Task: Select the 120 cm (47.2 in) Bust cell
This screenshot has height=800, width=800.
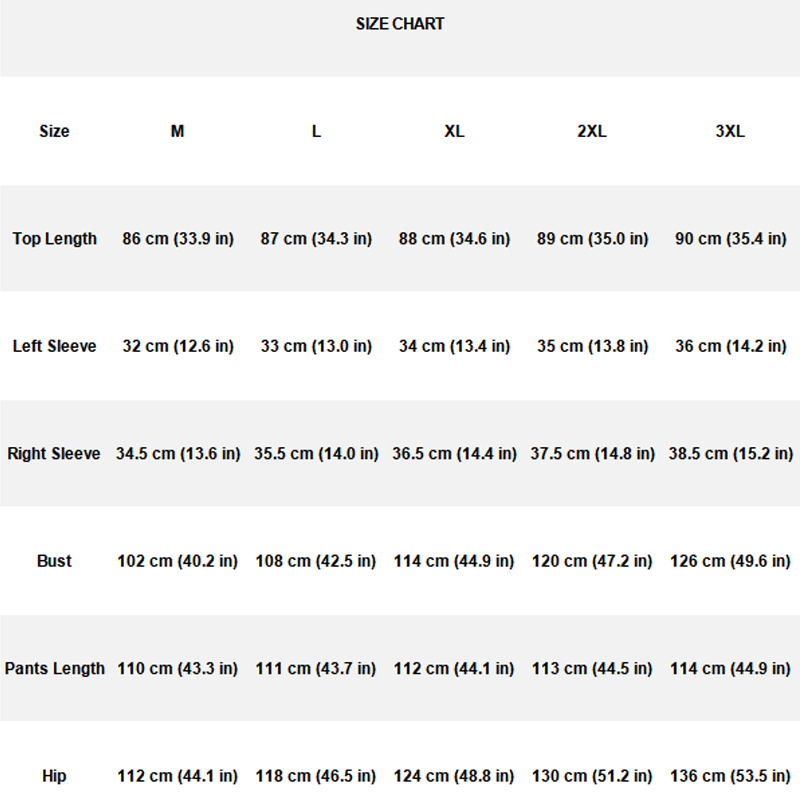Action: (592, 561)
